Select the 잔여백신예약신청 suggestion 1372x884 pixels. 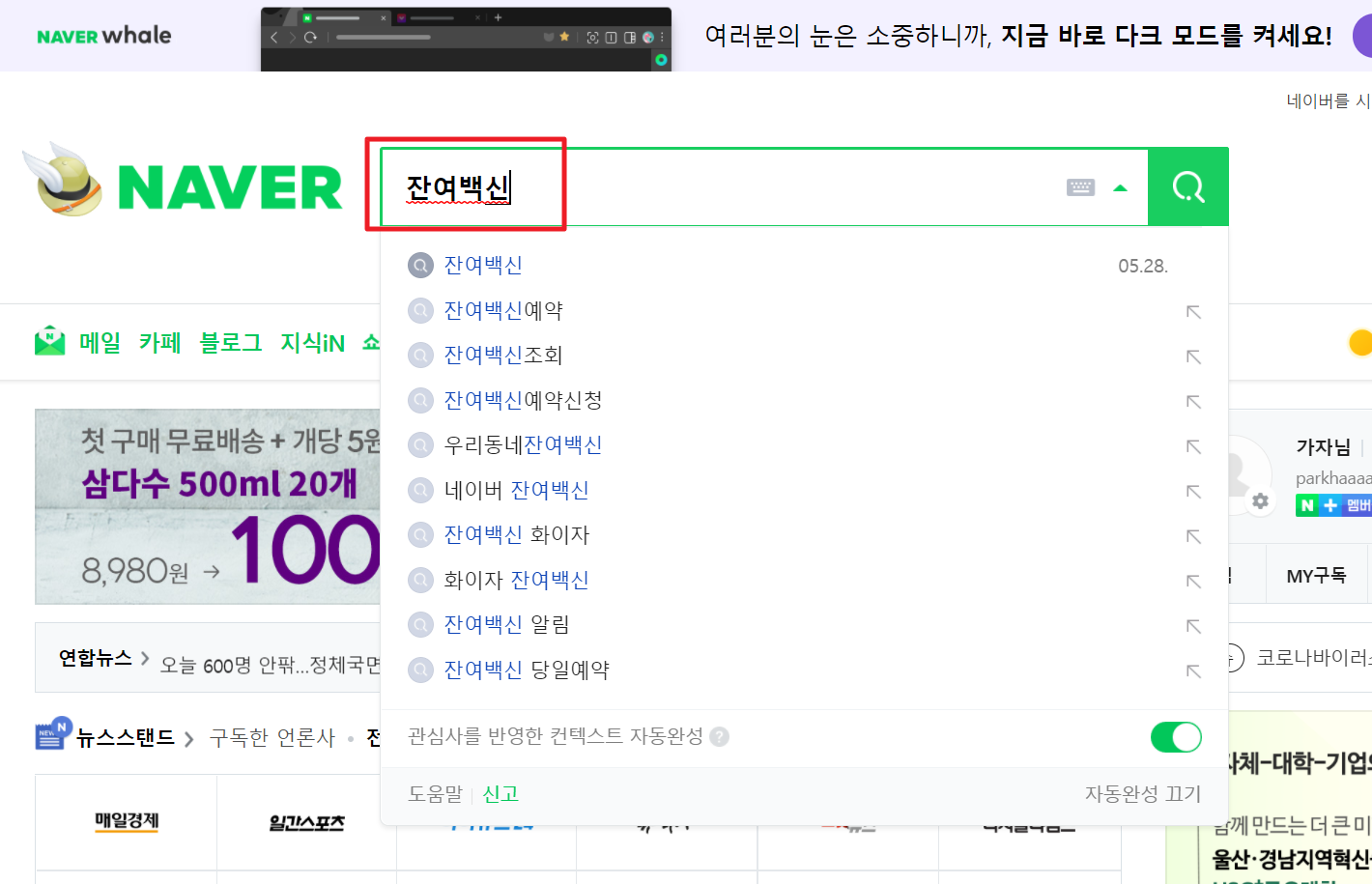(523, 400)
